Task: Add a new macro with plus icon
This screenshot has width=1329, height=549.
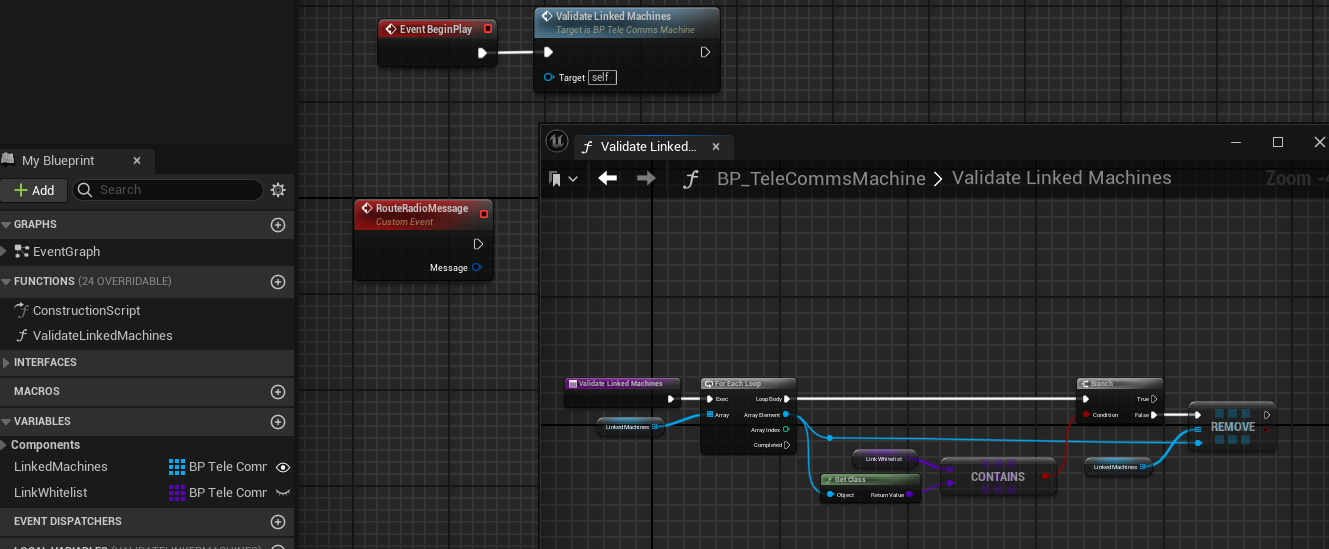Action: coord(278,392)
